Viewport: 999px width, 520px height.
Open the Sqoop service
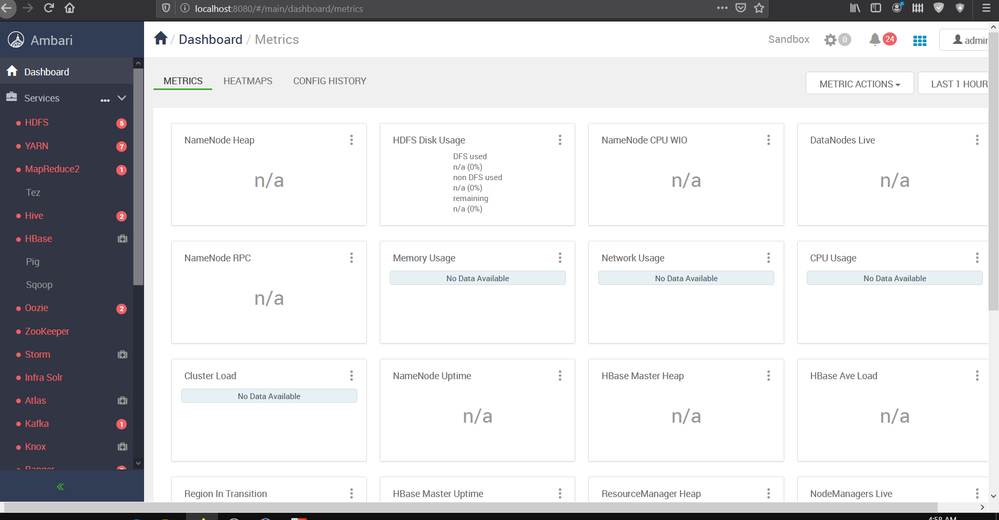coord(39,285)
